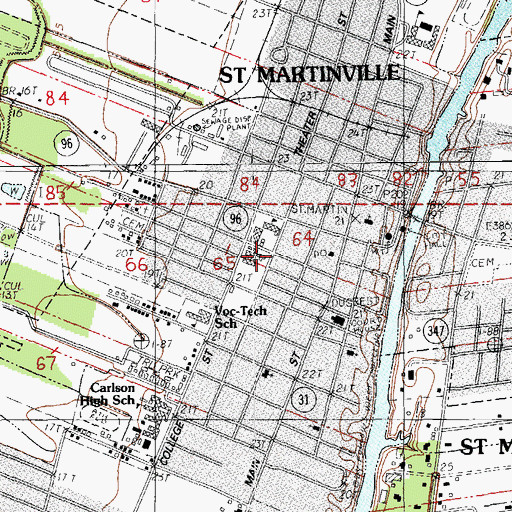Click the BR 16T bridge elevation label
512x512 pixels.
point(21,91)
